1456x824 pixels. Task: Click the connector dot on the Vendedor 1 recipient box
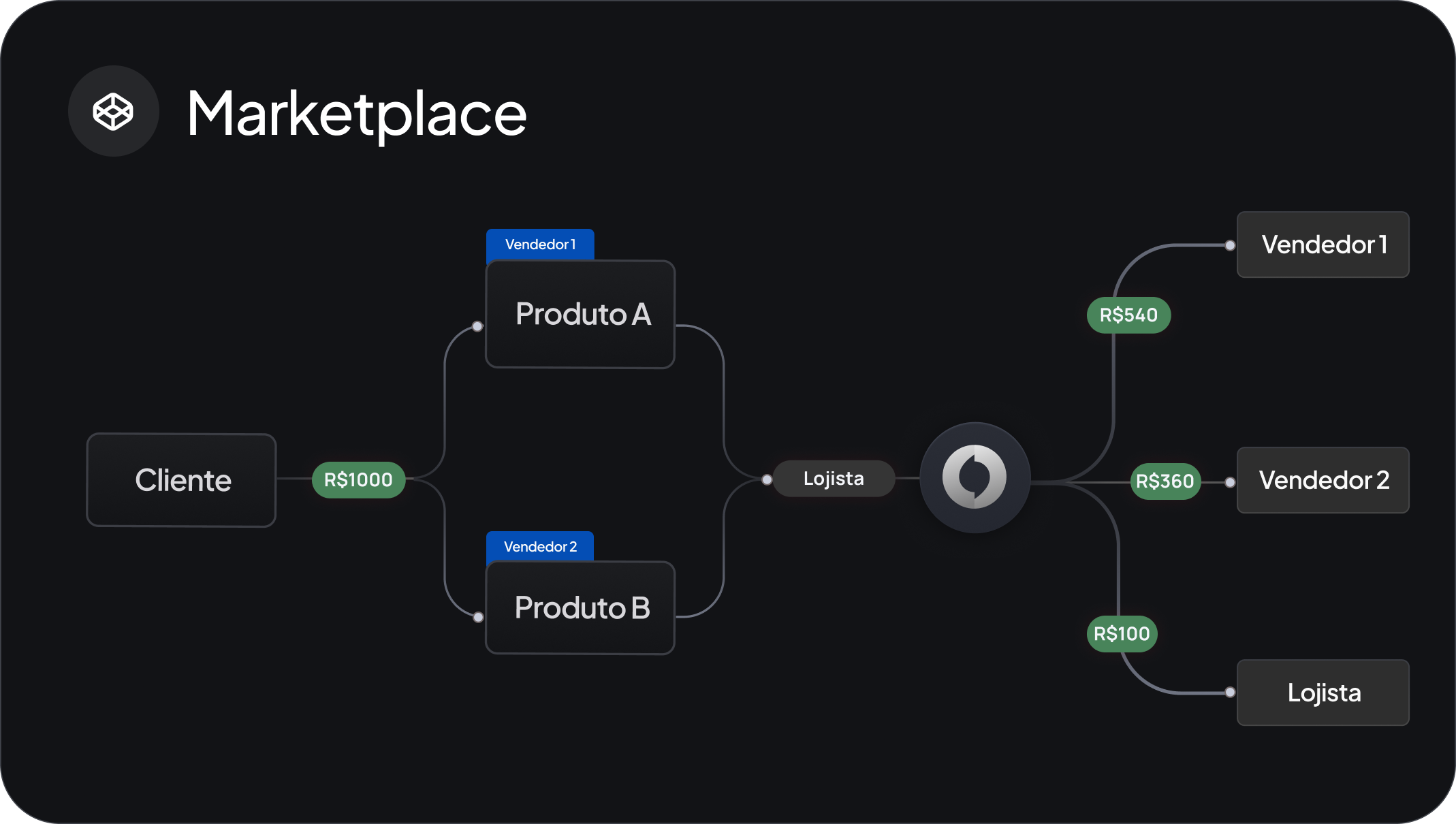click(x=1230, y=245)
